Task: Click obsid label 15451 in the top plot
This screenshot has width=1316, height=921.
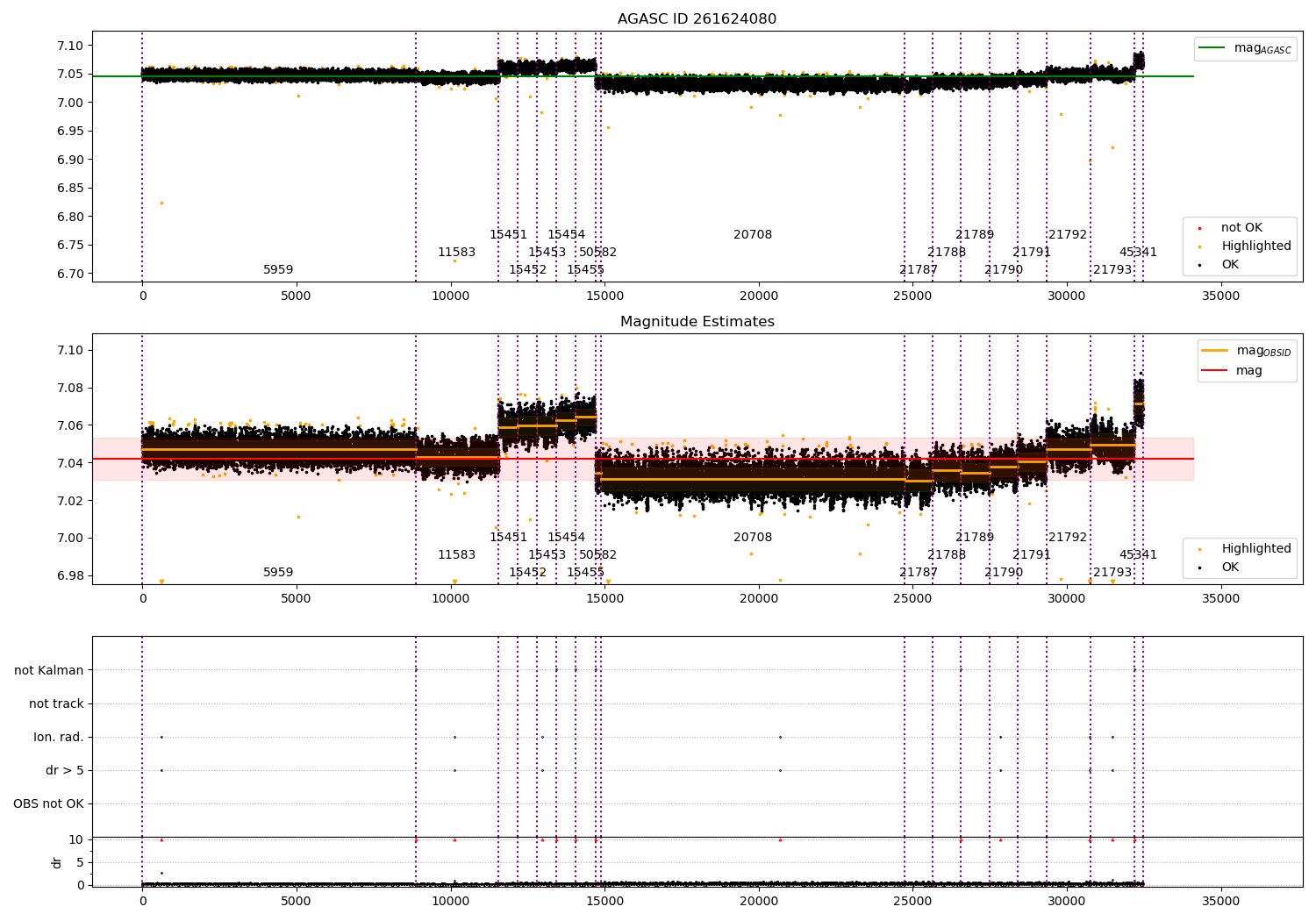Action: pyautogui.click(x=508, y=235)
